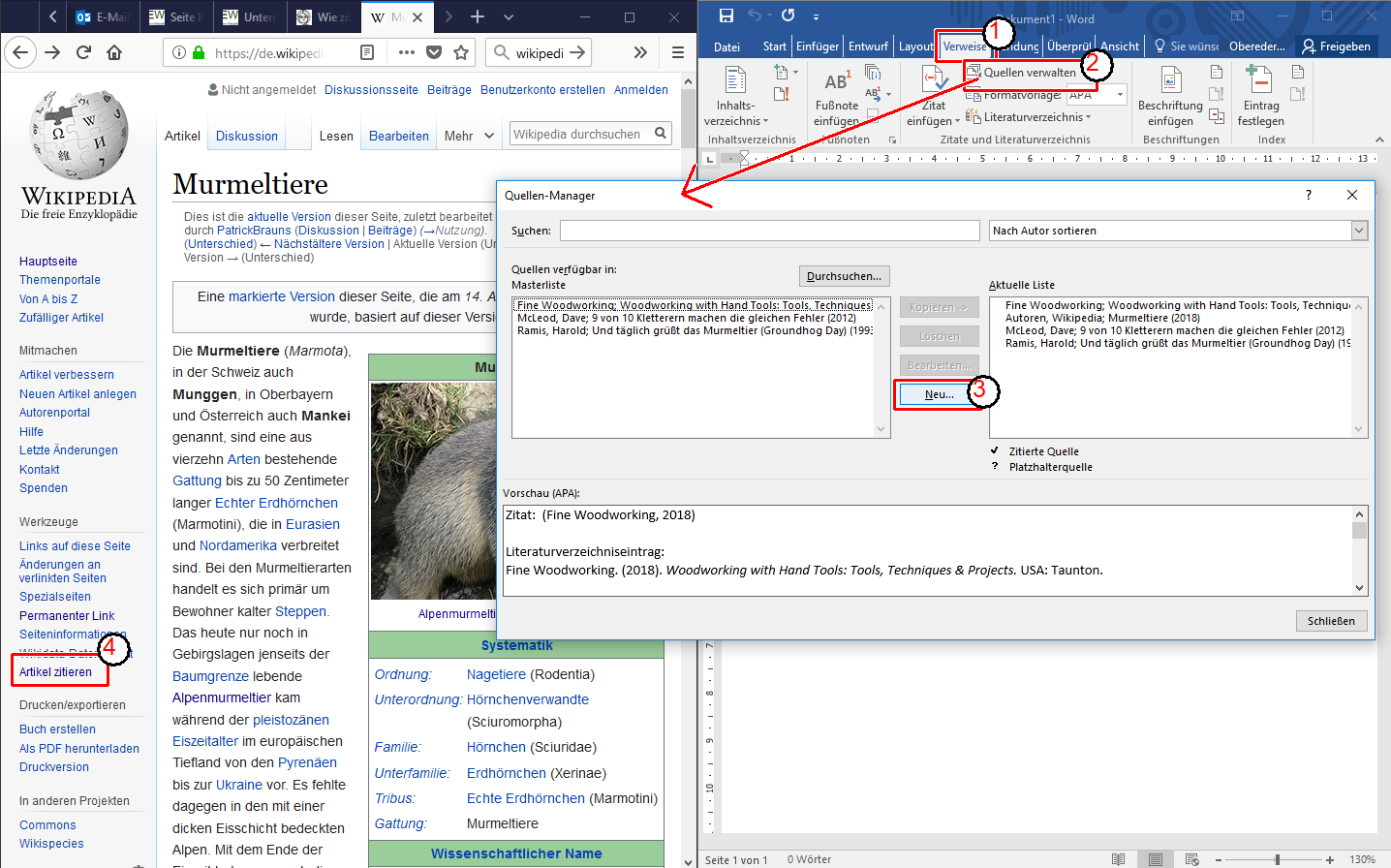Run the wikipedi search with the arrow
The image size is (1391, 868).
pyautogui.click(x=577, y=52)
